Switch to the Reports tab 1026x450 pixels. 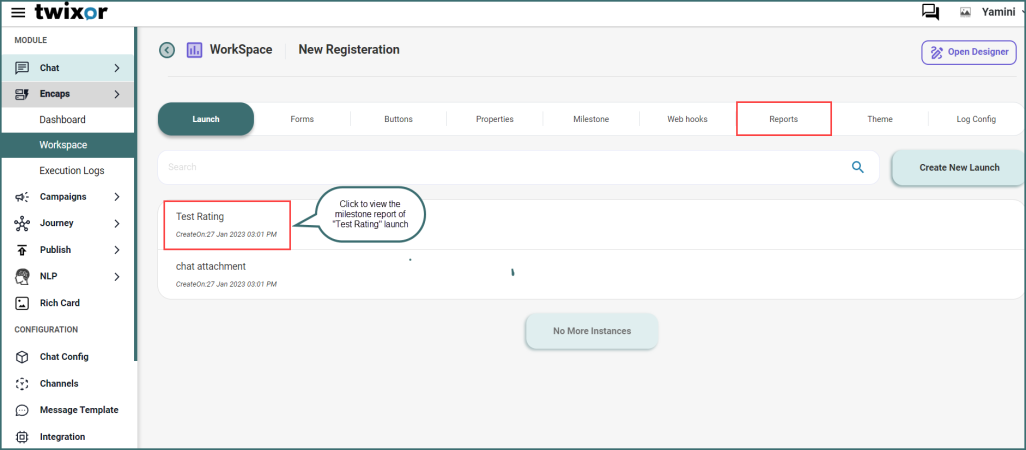[783, 119]
